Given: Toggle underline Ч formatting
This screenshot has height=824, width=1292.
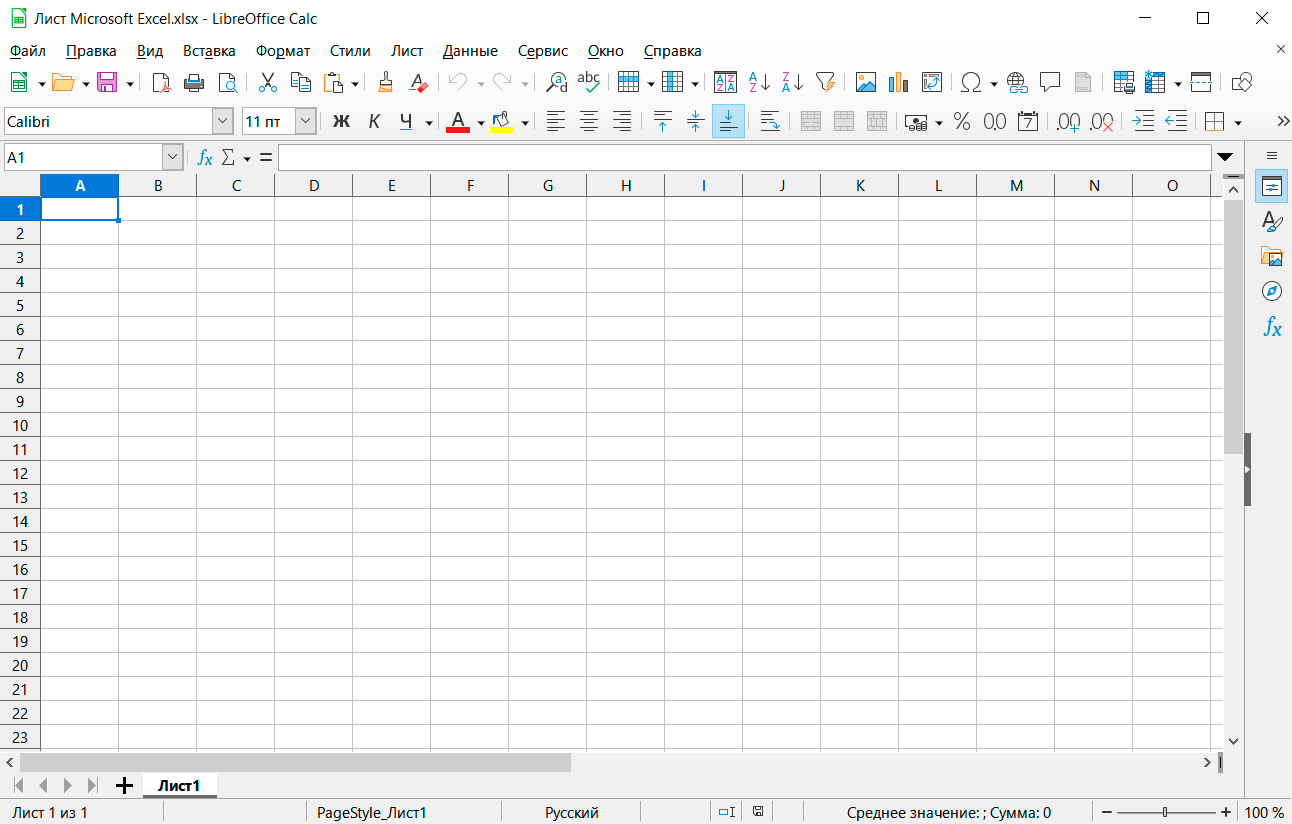Looking at the screenshot, I should (x=406, y=122).
